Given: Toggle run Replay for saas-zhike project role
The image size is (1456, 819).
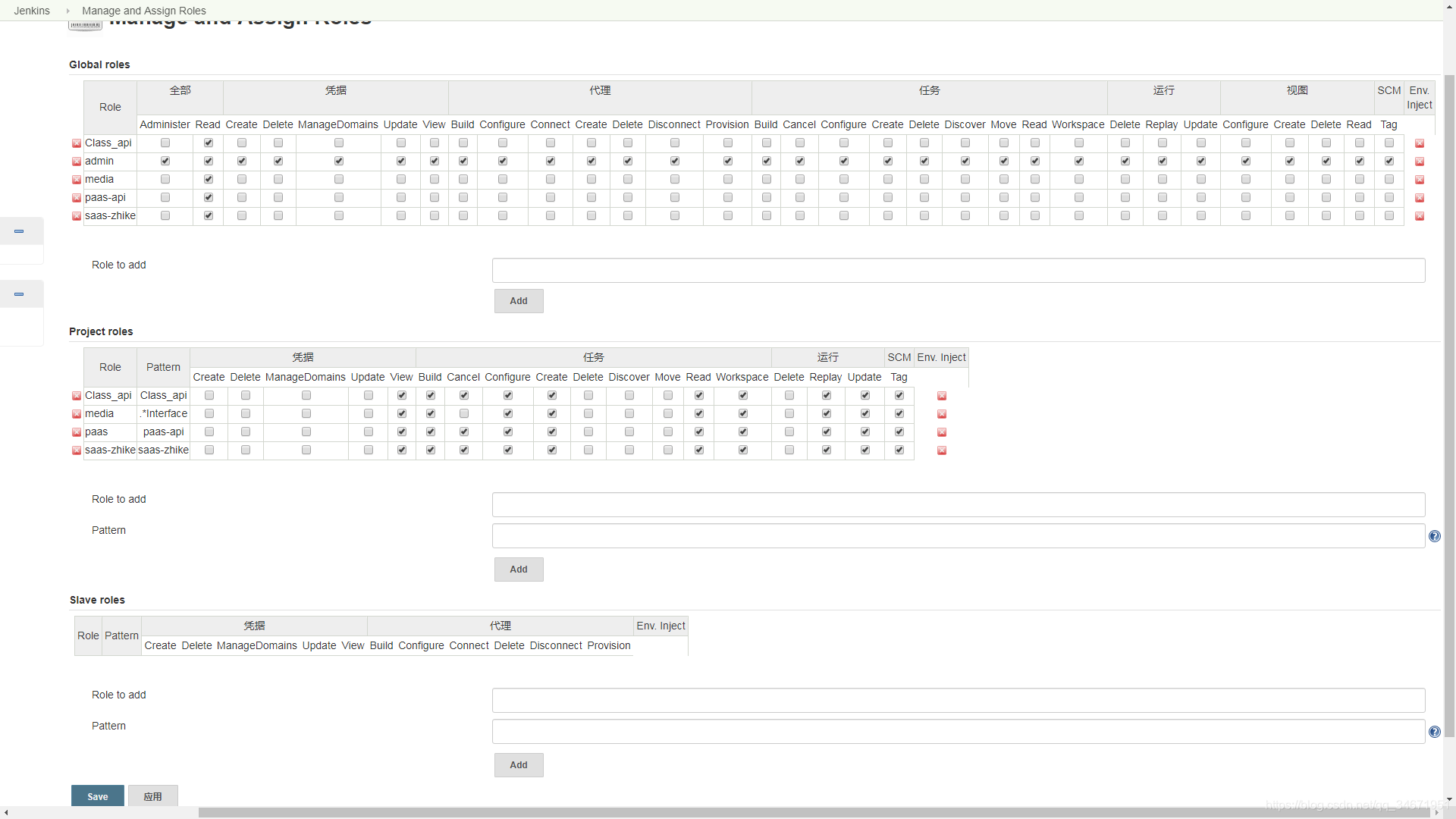Looking at the screenshot, I should tap(827, 450).
